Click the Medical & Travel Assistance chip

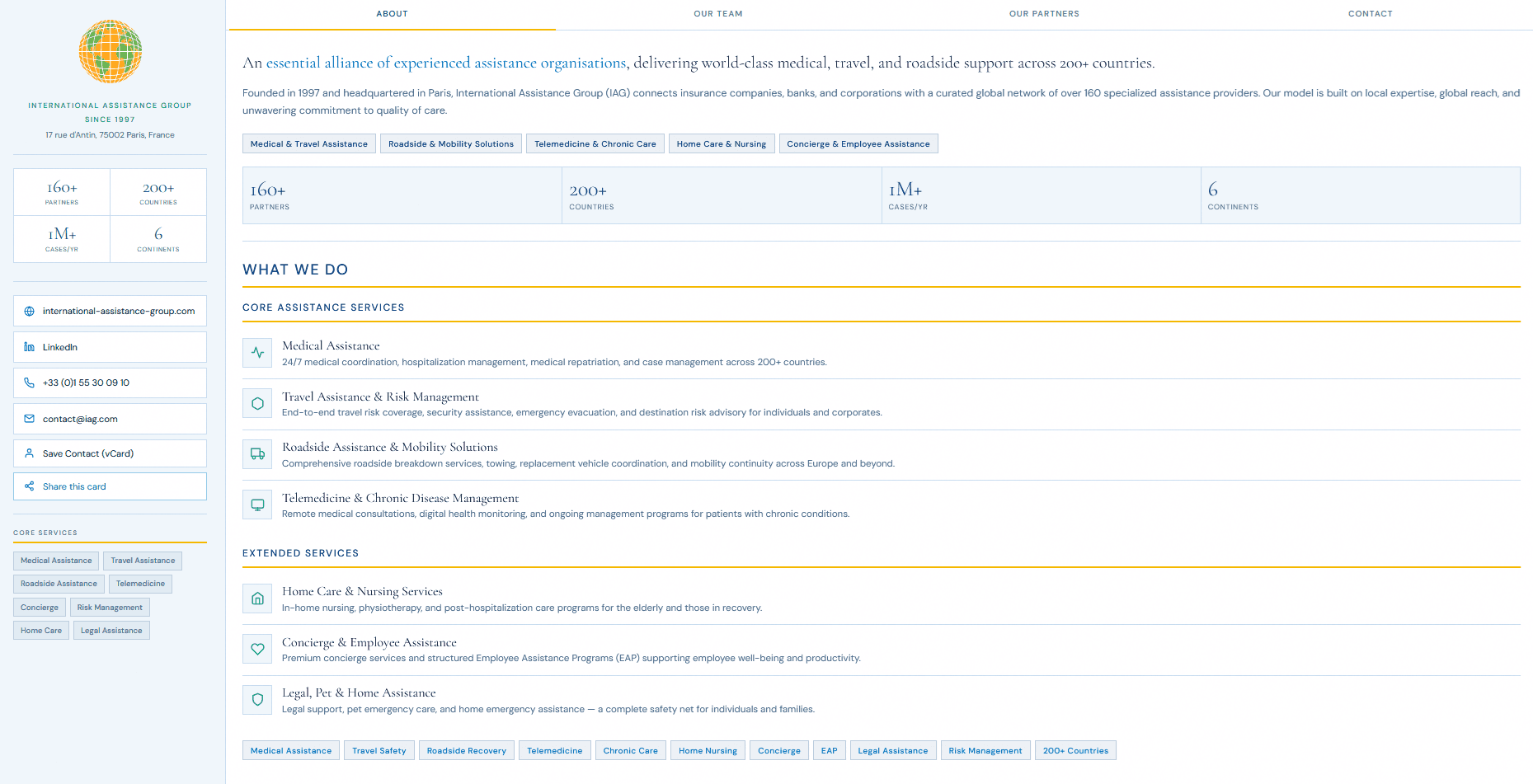(309, 143)
